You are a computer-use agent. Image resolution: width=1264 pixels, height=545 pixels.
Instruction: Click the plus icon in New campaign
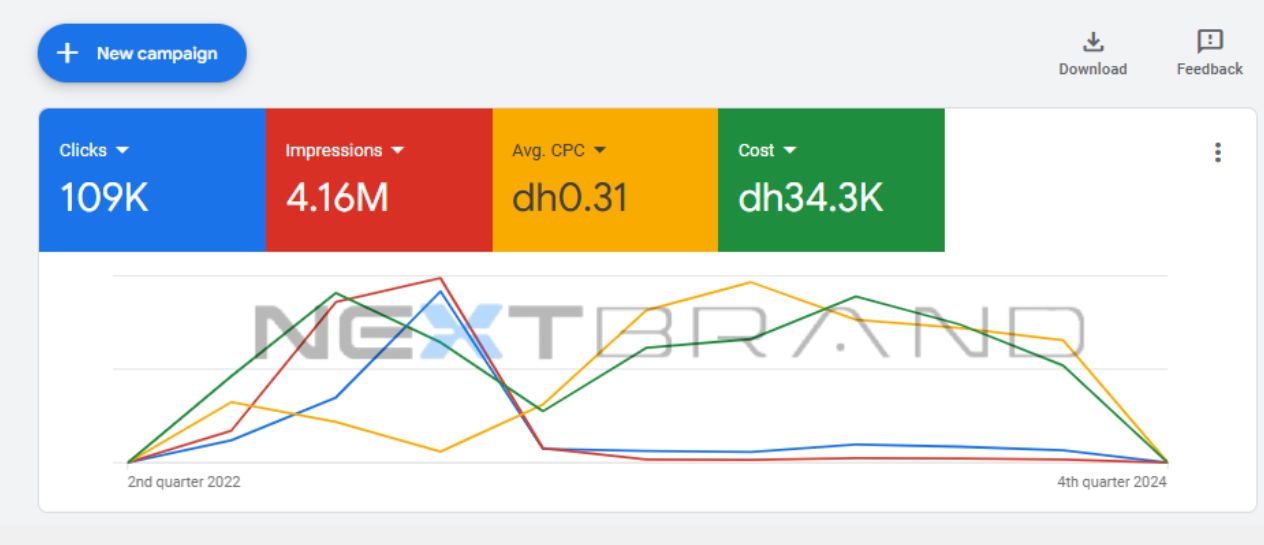click(x=68, y=53)
